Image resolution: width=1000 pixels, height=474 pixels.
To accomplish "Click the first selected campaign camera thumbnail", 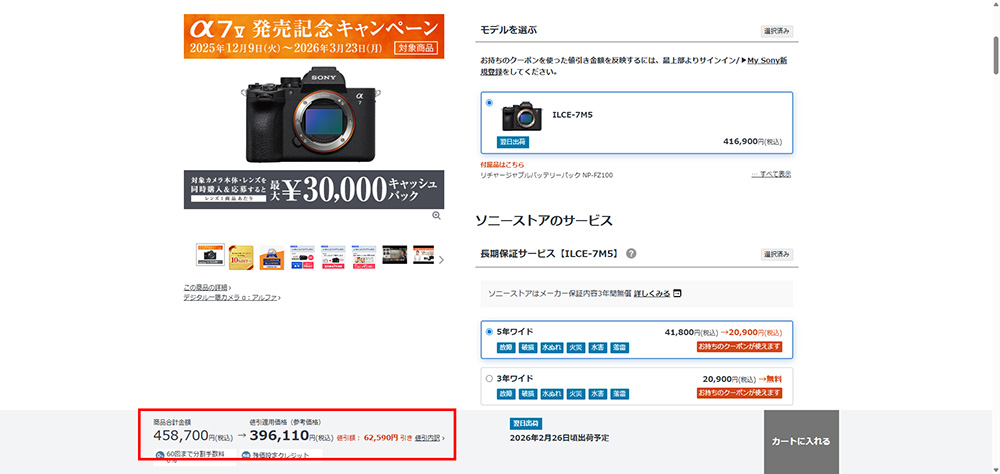I will click(210, 256).
